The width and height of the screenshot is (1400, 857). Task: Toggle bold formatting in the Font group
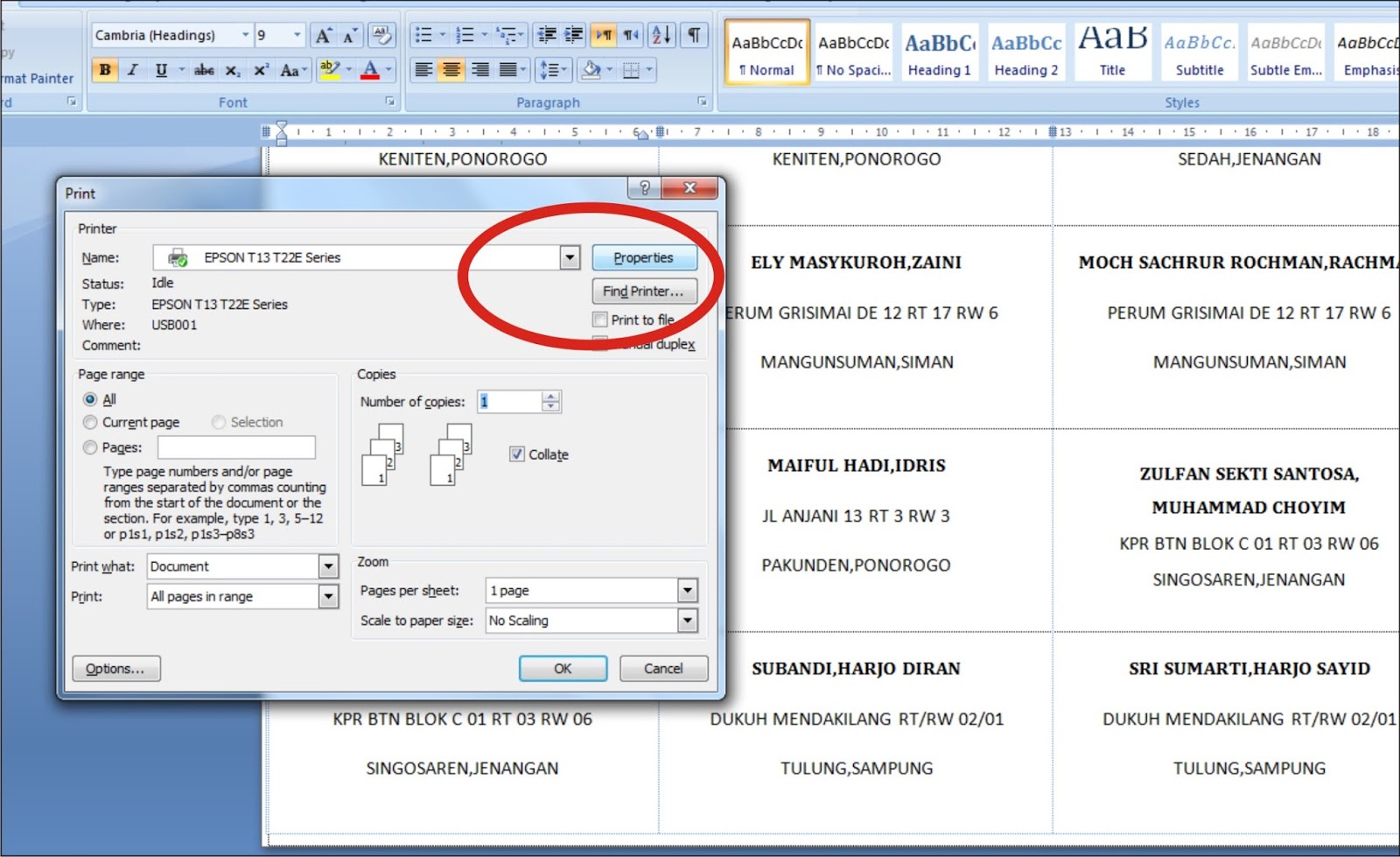click(x=104, y=70)
